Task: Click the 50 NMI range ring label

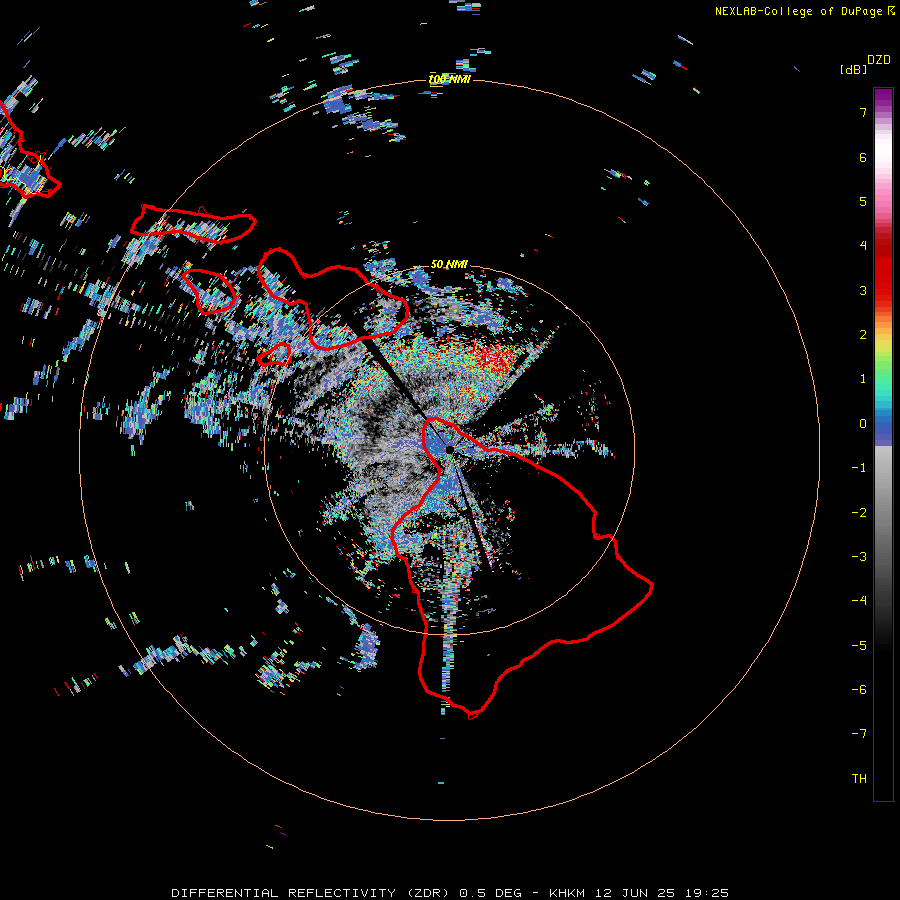Action: coord(449,264)
